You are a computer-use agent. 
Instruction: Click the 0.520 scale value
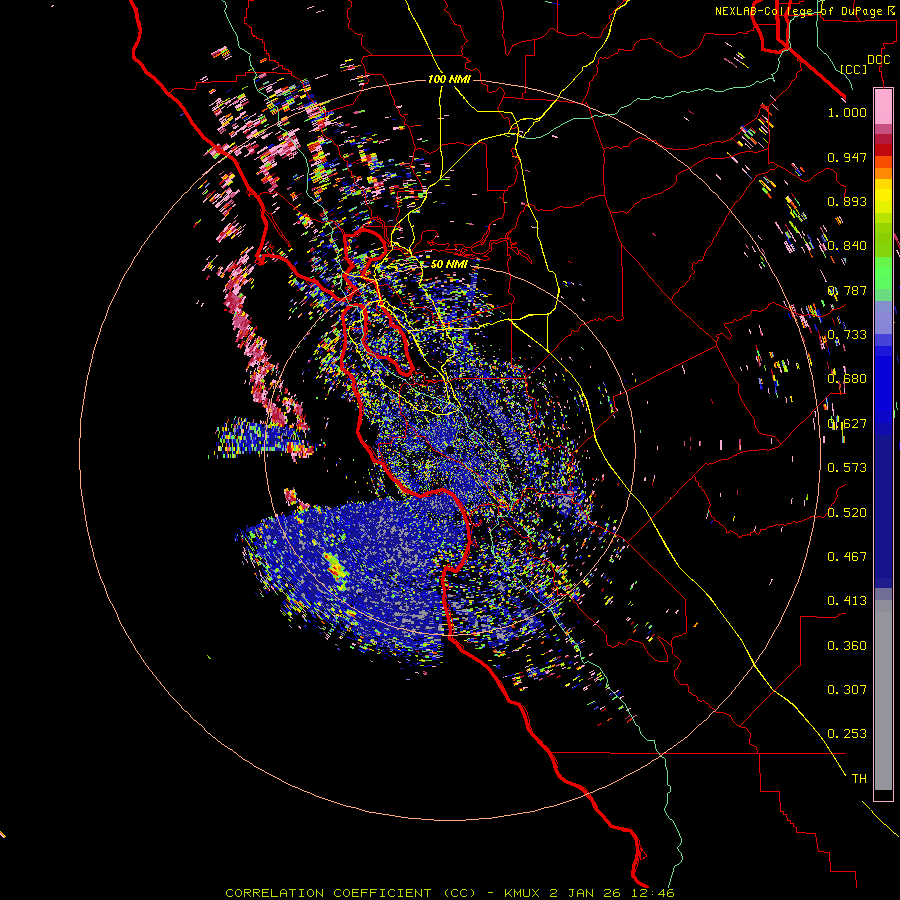[847, 513]
